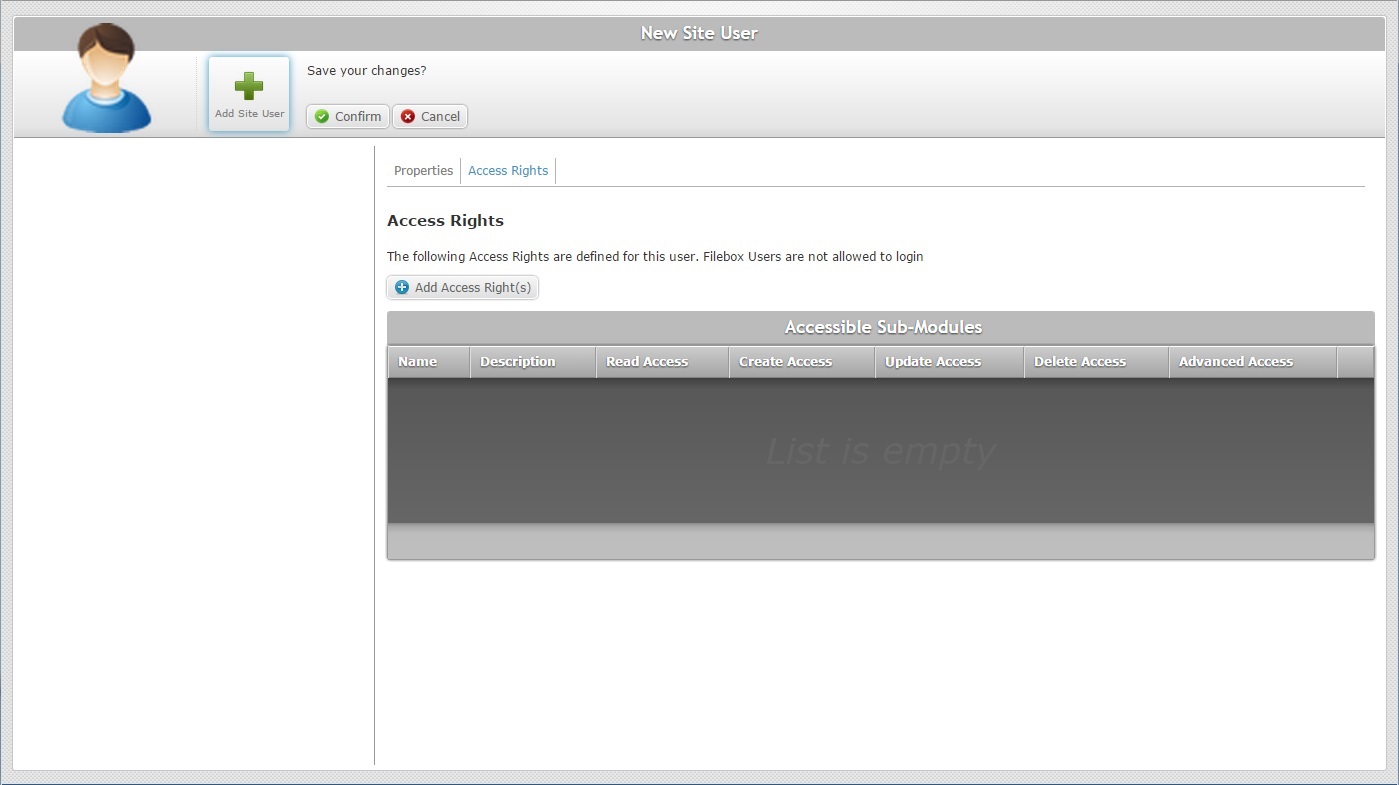Cancel changes using the red X button
1399x785 pixels.
(x=430, y=116)
